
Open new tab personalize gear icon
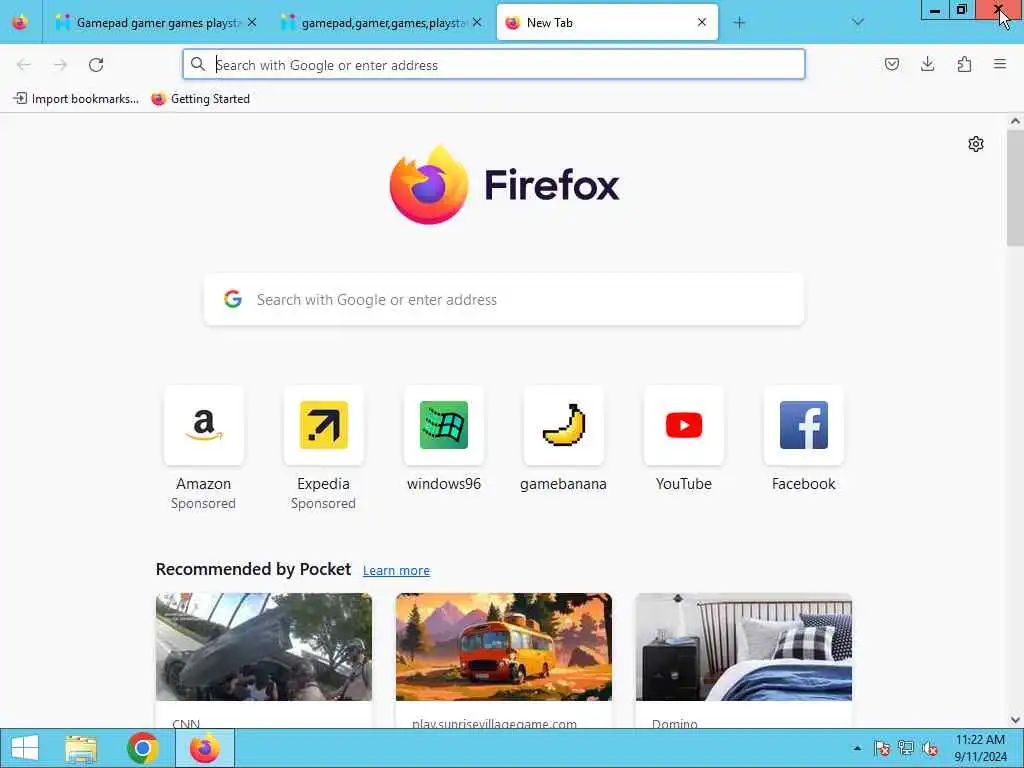click(976, 144)
